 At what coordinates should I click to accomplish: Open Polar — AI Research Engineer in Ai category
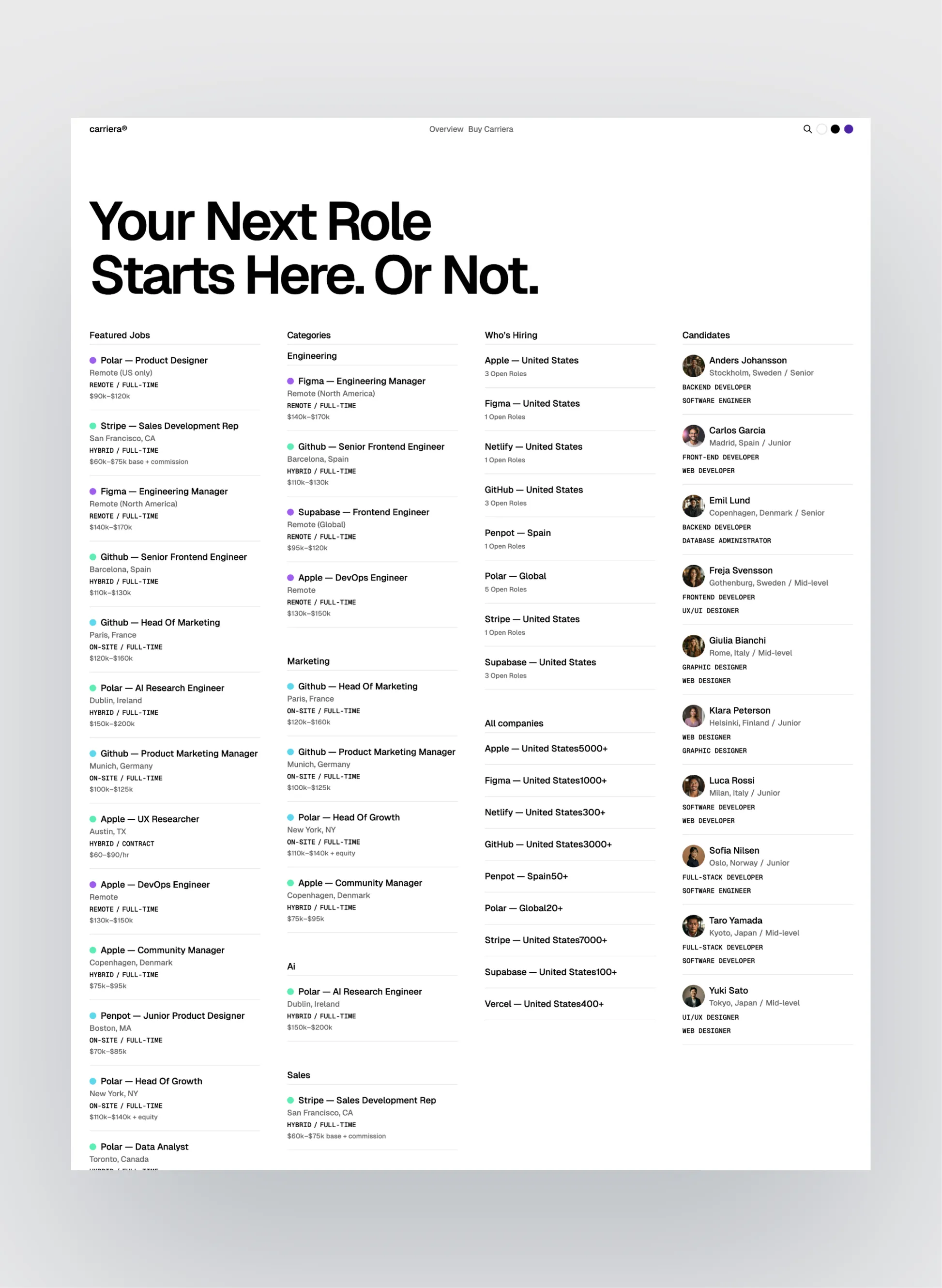(x=359, y=991)
